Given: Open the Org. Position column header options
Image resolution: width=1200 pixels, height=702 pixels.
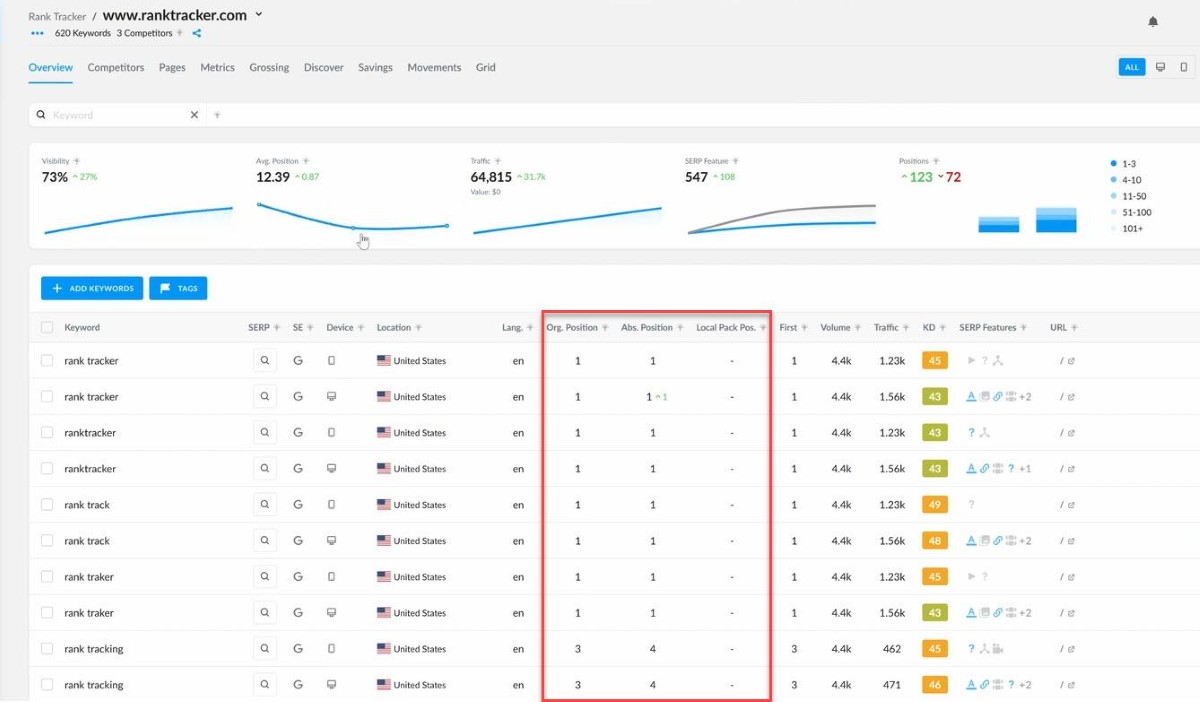Looking at the screenshot, I should coord(605,328).
